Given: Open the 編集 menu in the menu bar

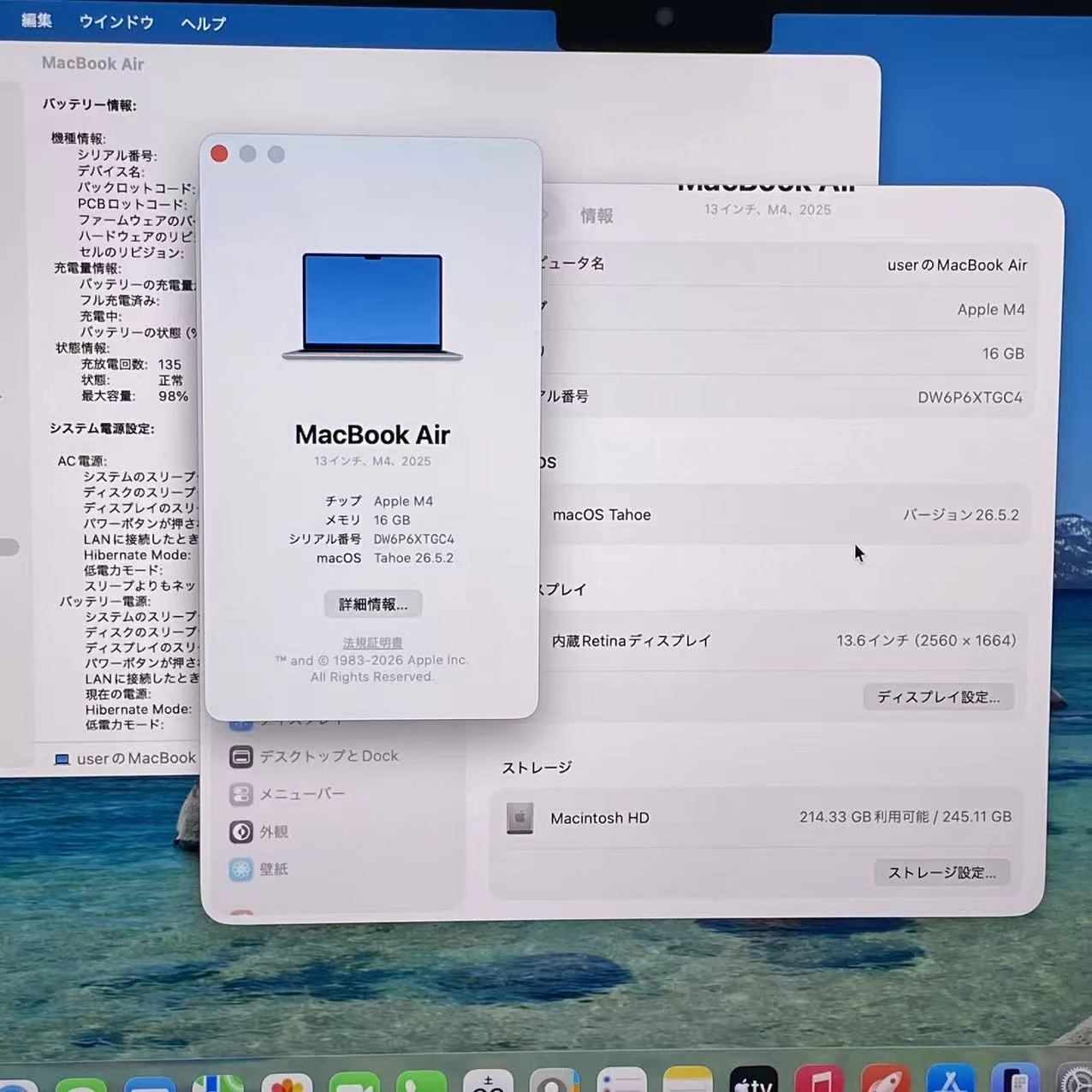Looking at the screenshot, I should coord(37,21).
